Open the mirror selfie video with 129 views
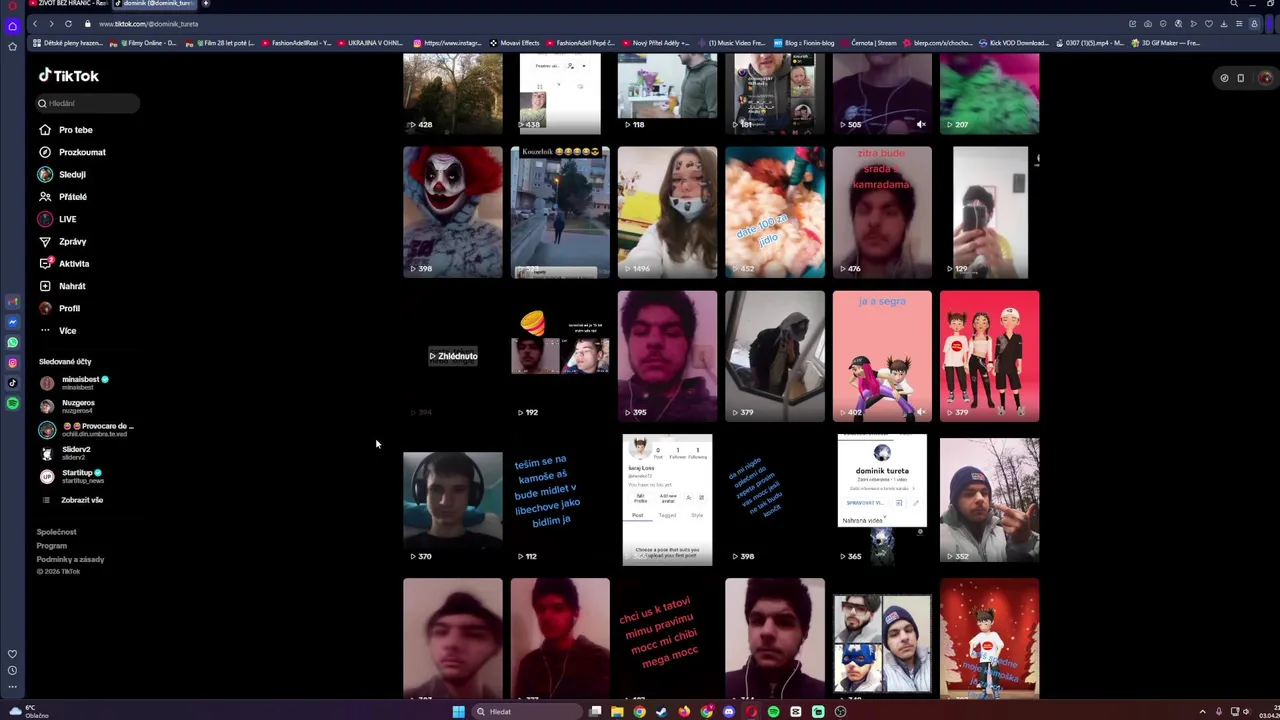This screenshot has width=1280, height=720. click(989, 212)
